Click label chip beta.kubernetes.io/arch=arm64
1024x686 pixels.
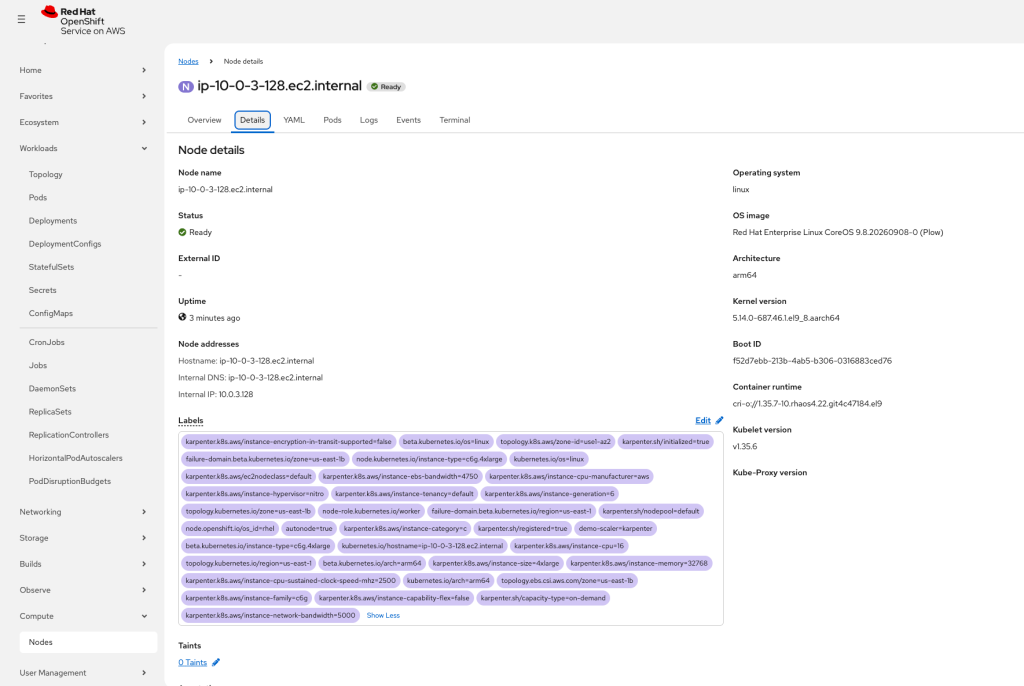coord(372,563)
